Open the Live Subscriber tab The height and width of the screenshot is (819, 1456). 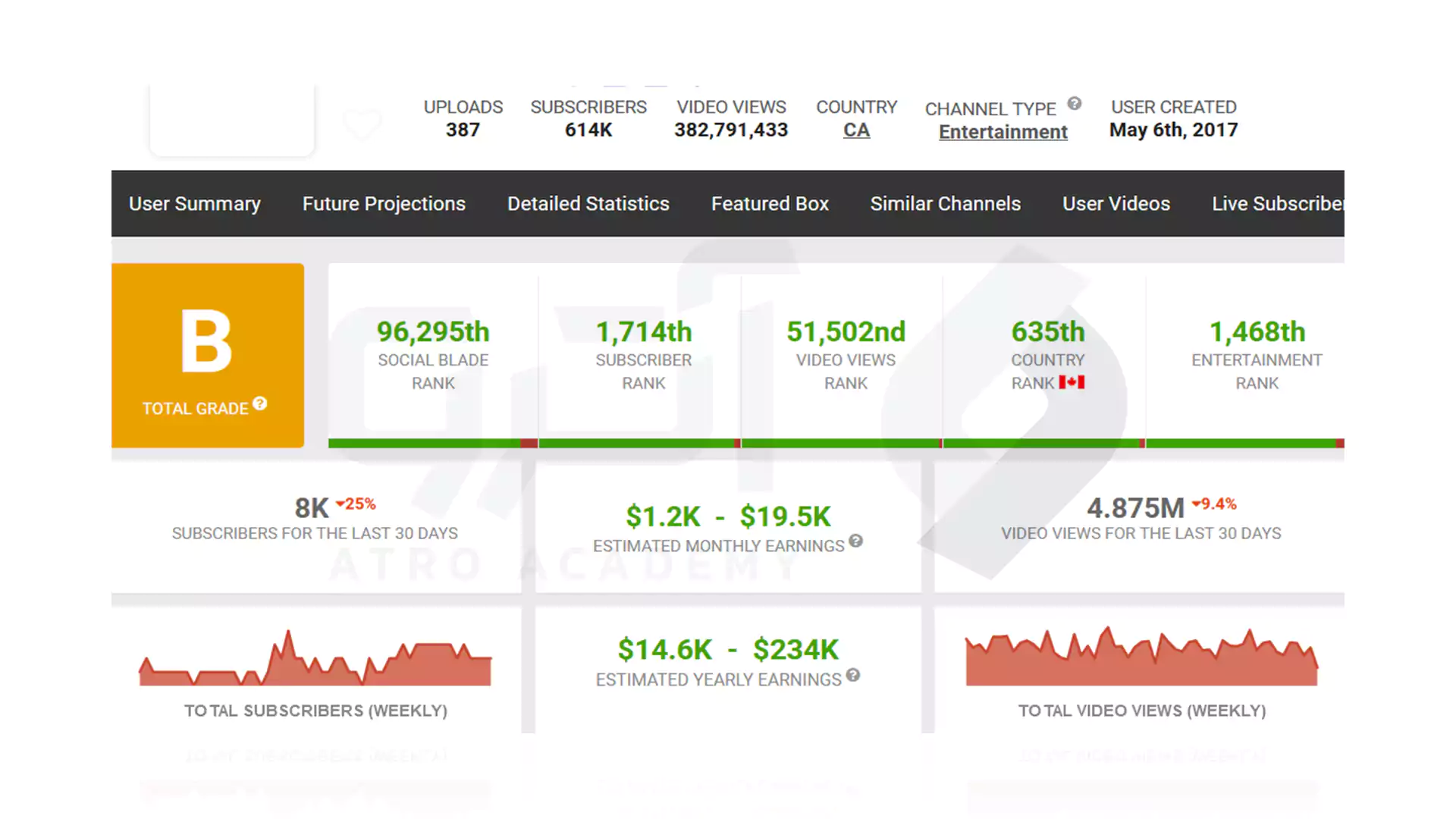1278,204
